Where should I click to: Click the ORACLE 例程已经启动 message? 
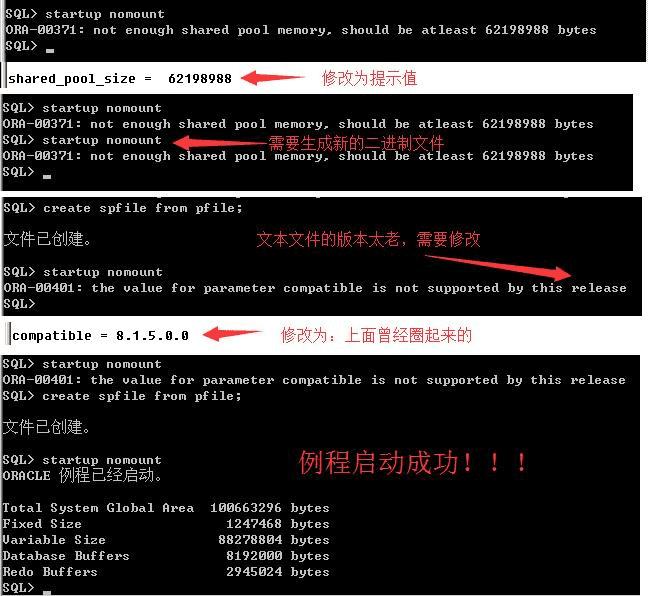tap(82, 475)
